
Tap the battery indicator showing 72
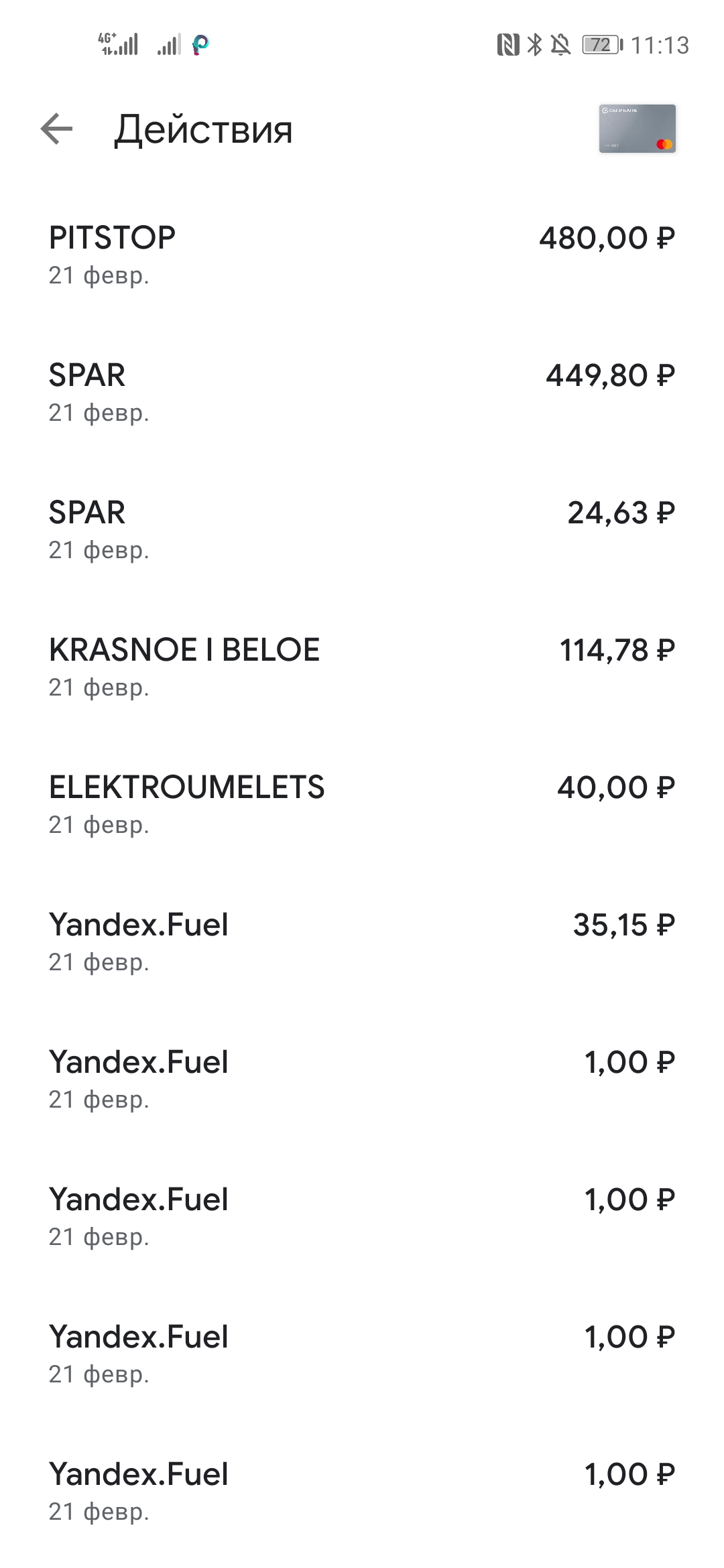coord(602,45)
